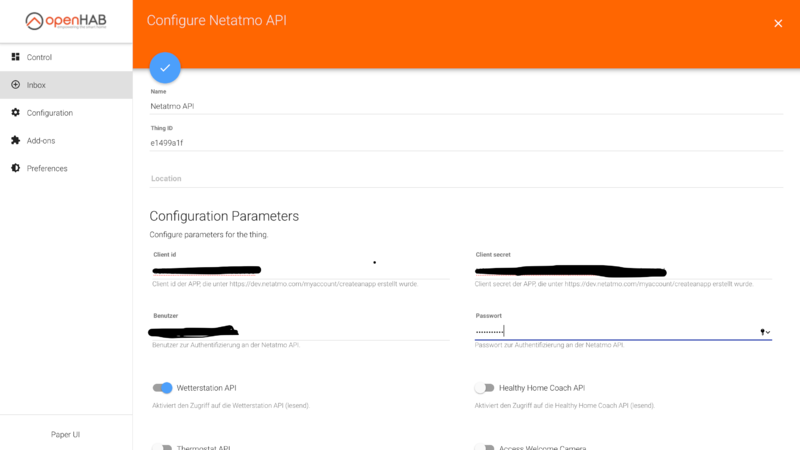Toggle the Thermostat API switch
The image size is (800, 450).
(x=162, y=447)
